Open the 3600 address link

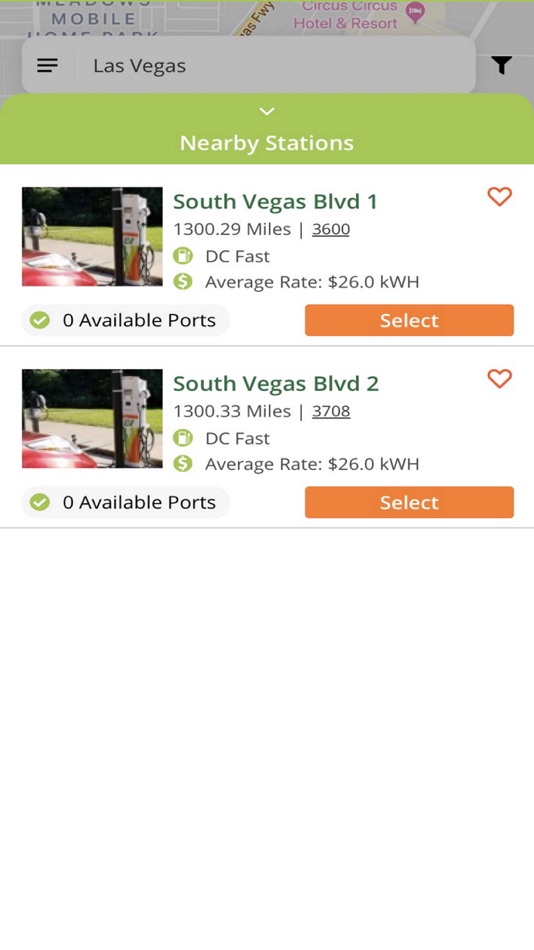(x=331, y=230)
